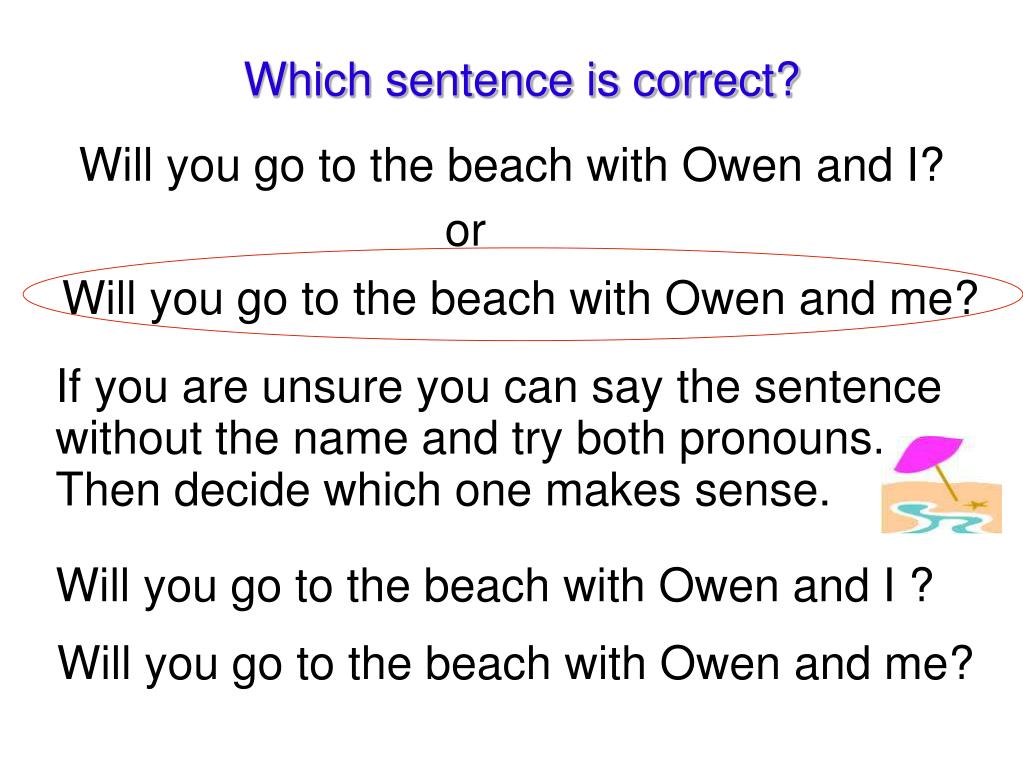1023x767 pixels.
Task: Click the line "without the name and try both pronouns."
Action: click(x=471, y=440)
